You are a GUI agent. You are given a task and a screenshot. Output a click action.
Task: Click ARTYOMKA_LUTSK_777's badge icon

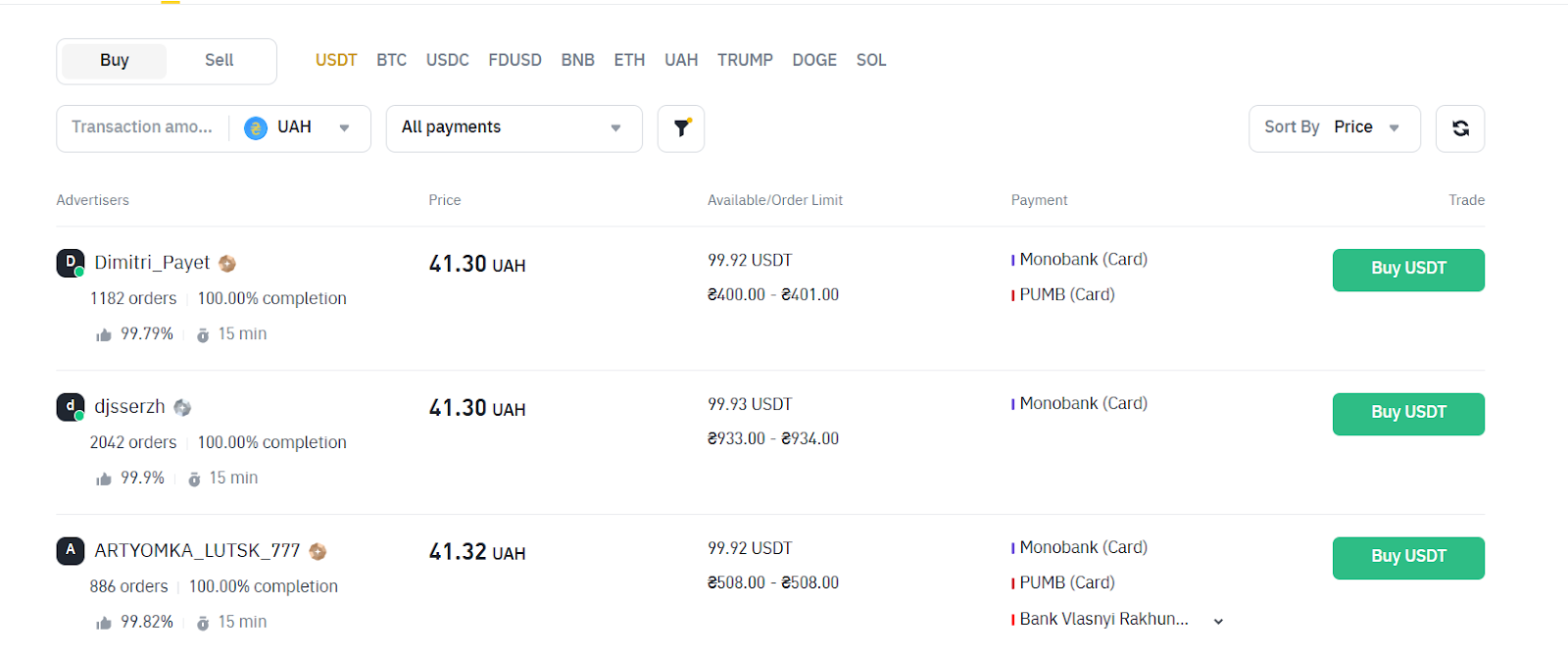point(318,552)
